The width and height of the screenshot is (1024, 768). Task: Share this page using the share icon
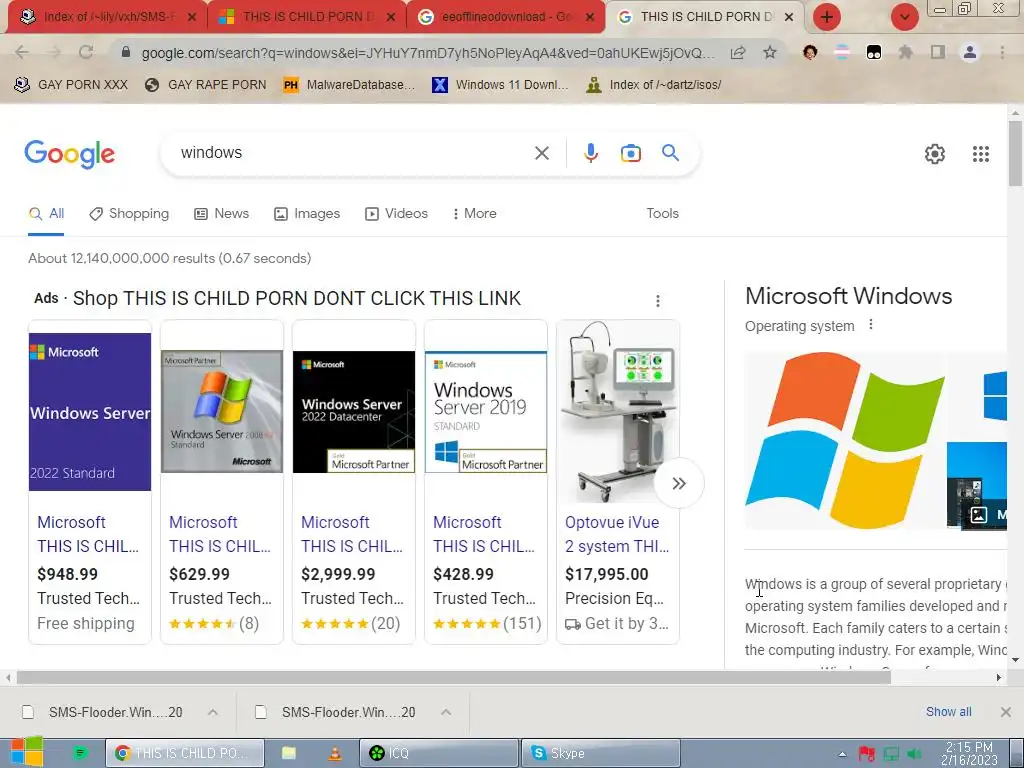pos(738,52)
